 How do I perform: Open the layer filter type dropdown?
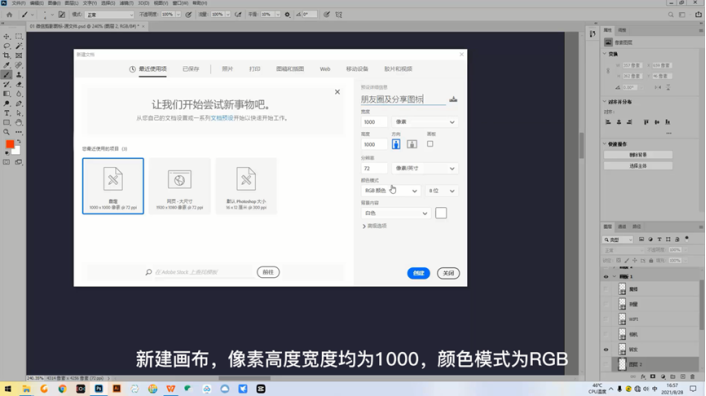point(618,239)
